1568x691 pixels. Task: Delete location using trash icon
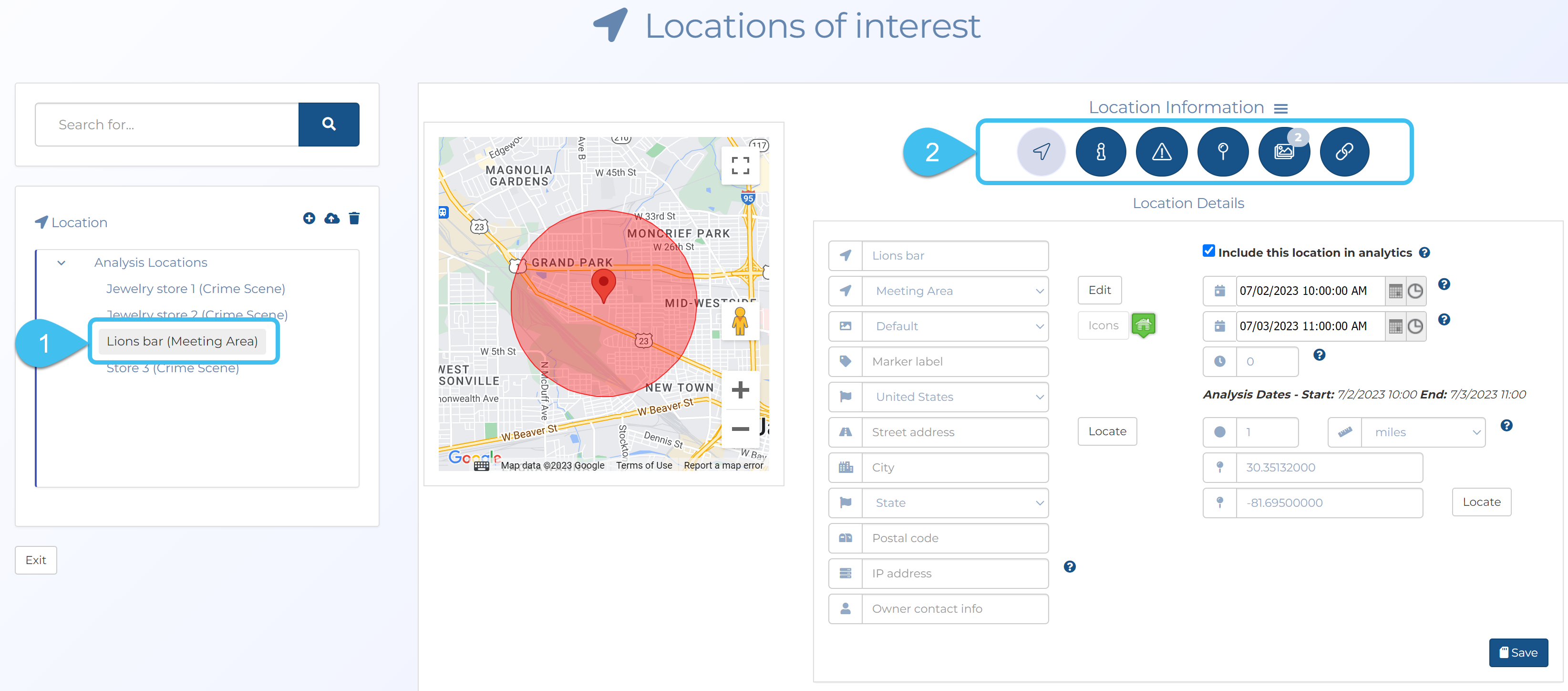pyautogui.click(x=354, y=218)
